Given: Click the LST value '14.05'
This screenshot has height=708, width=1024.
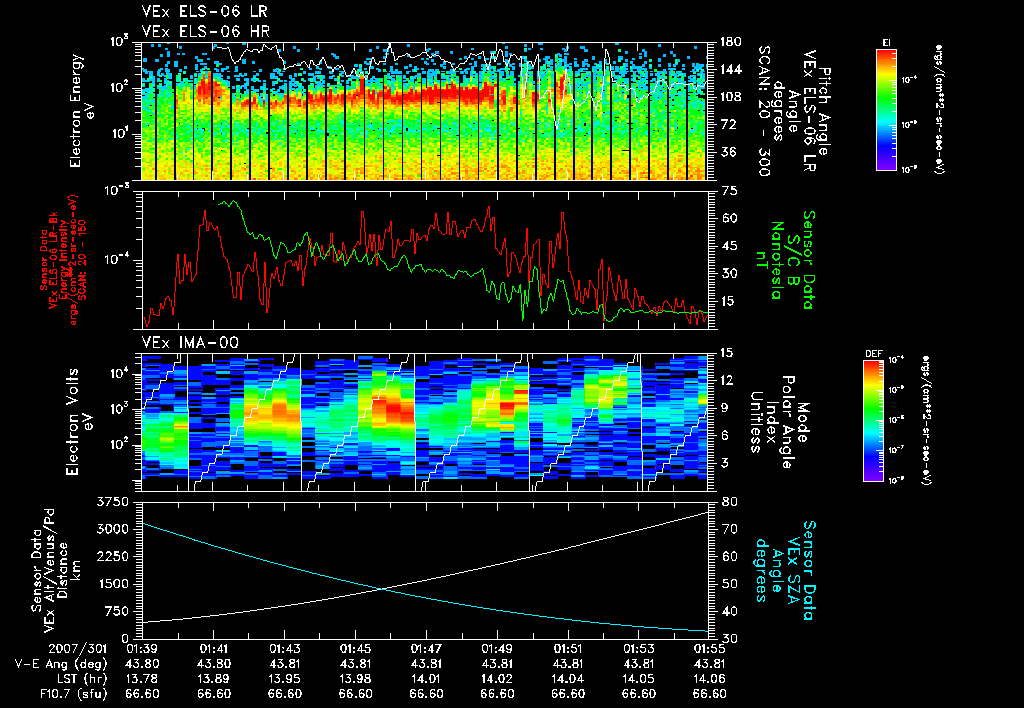Looking at the screenshot, I should (639, 679).
